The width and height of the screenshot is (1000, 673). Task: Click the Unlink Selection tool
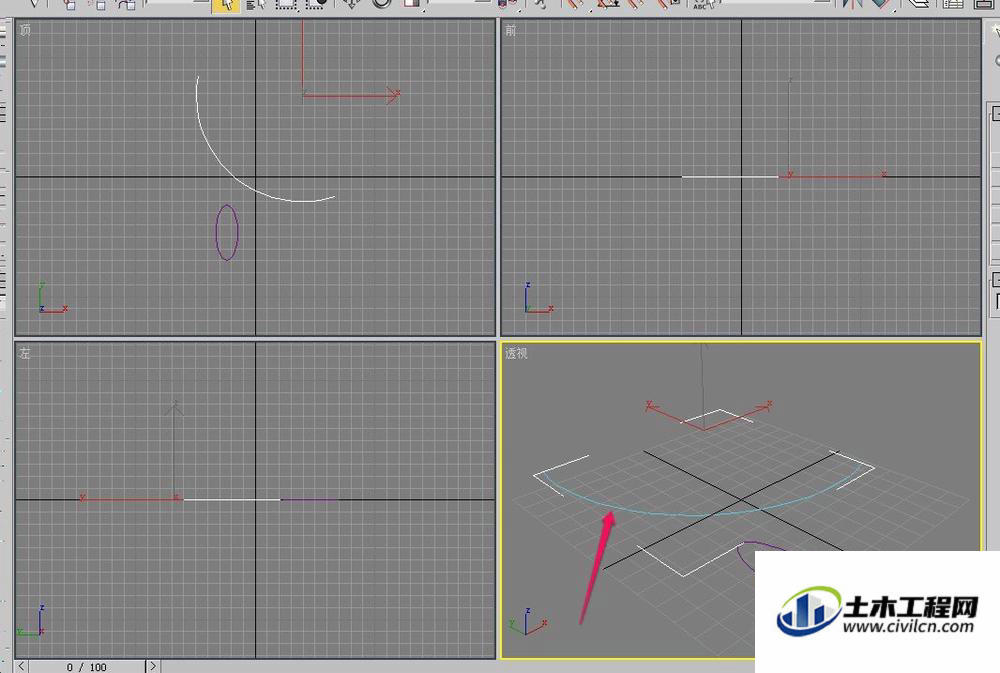click(99, 4)
